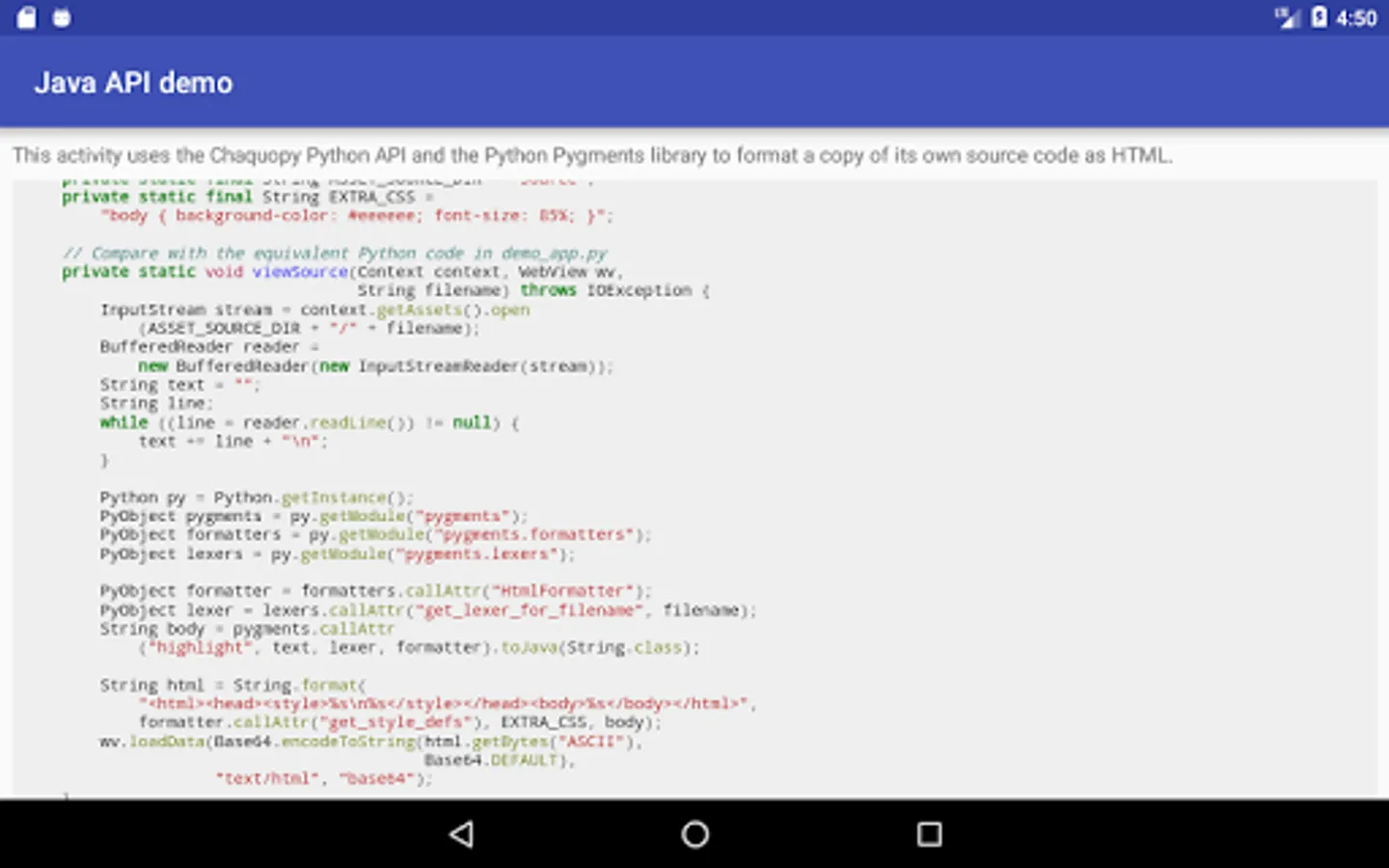Tap the Android head notification icon

tap(62, 17)
